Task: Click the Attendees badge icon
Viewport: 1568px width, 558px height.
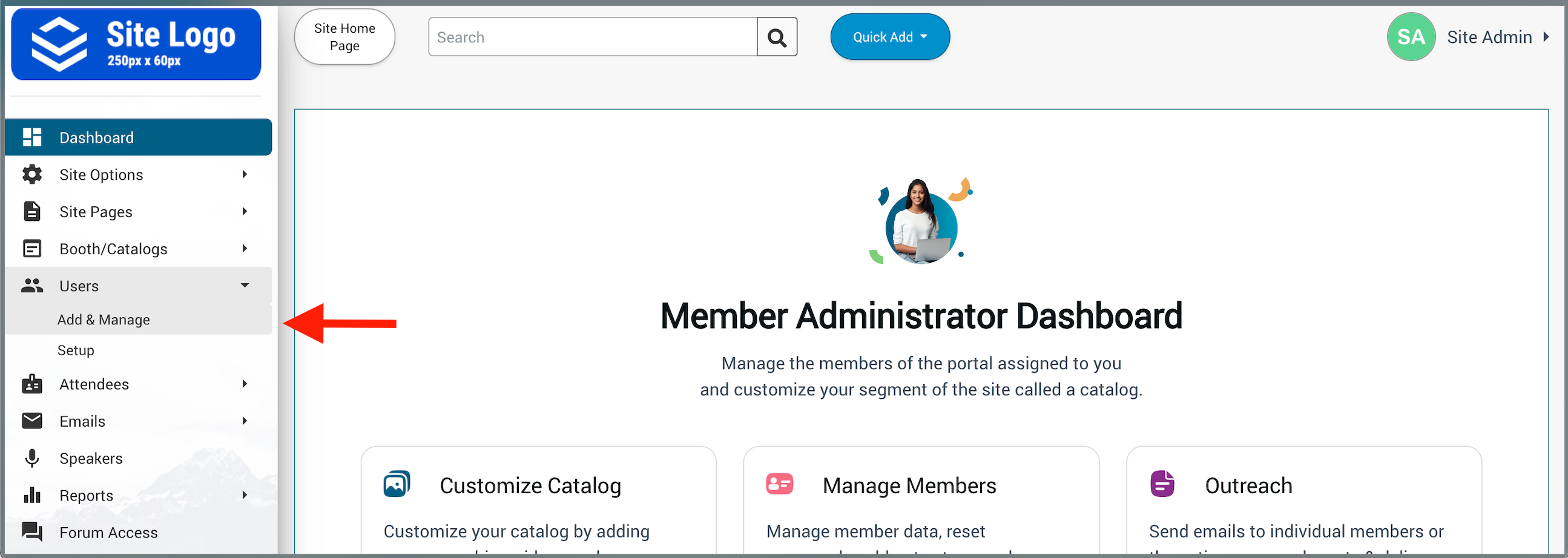Action: (x=31, y=384)
